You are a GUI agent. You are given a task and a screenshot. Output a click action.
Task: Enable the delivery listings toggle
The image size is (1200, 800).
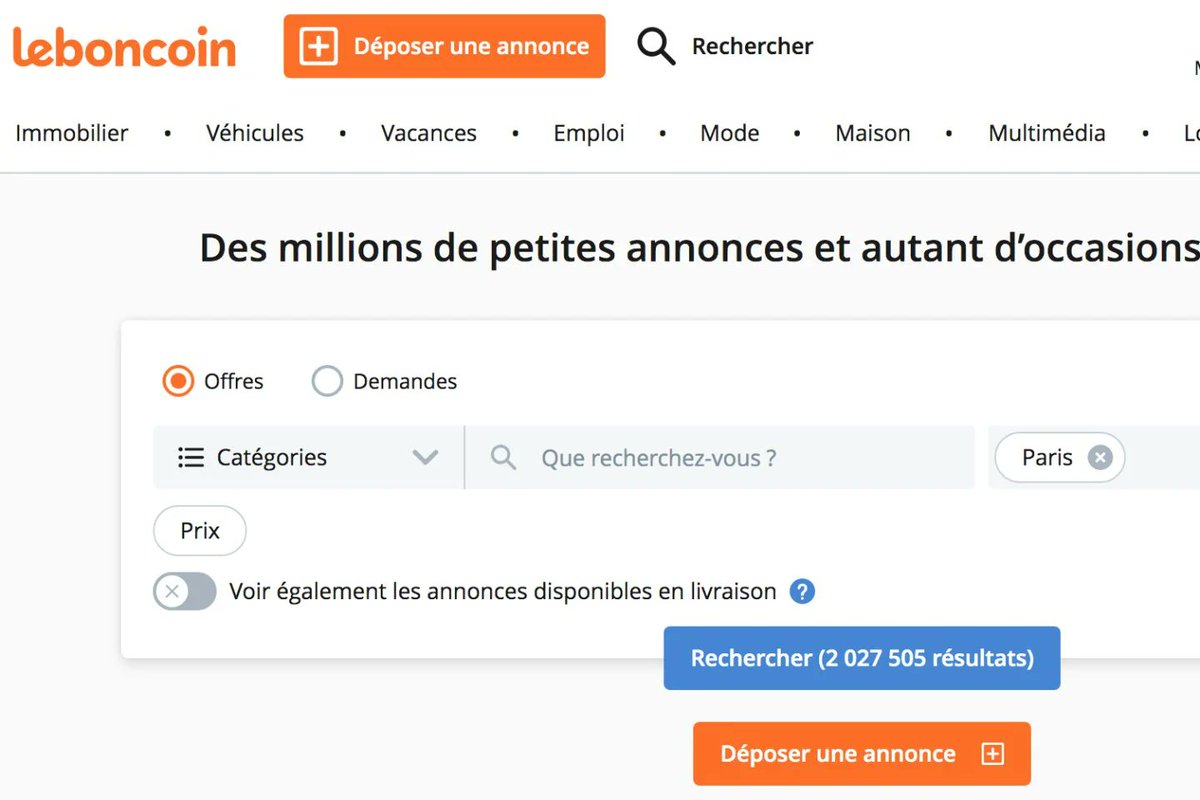(x=185, y=591)
